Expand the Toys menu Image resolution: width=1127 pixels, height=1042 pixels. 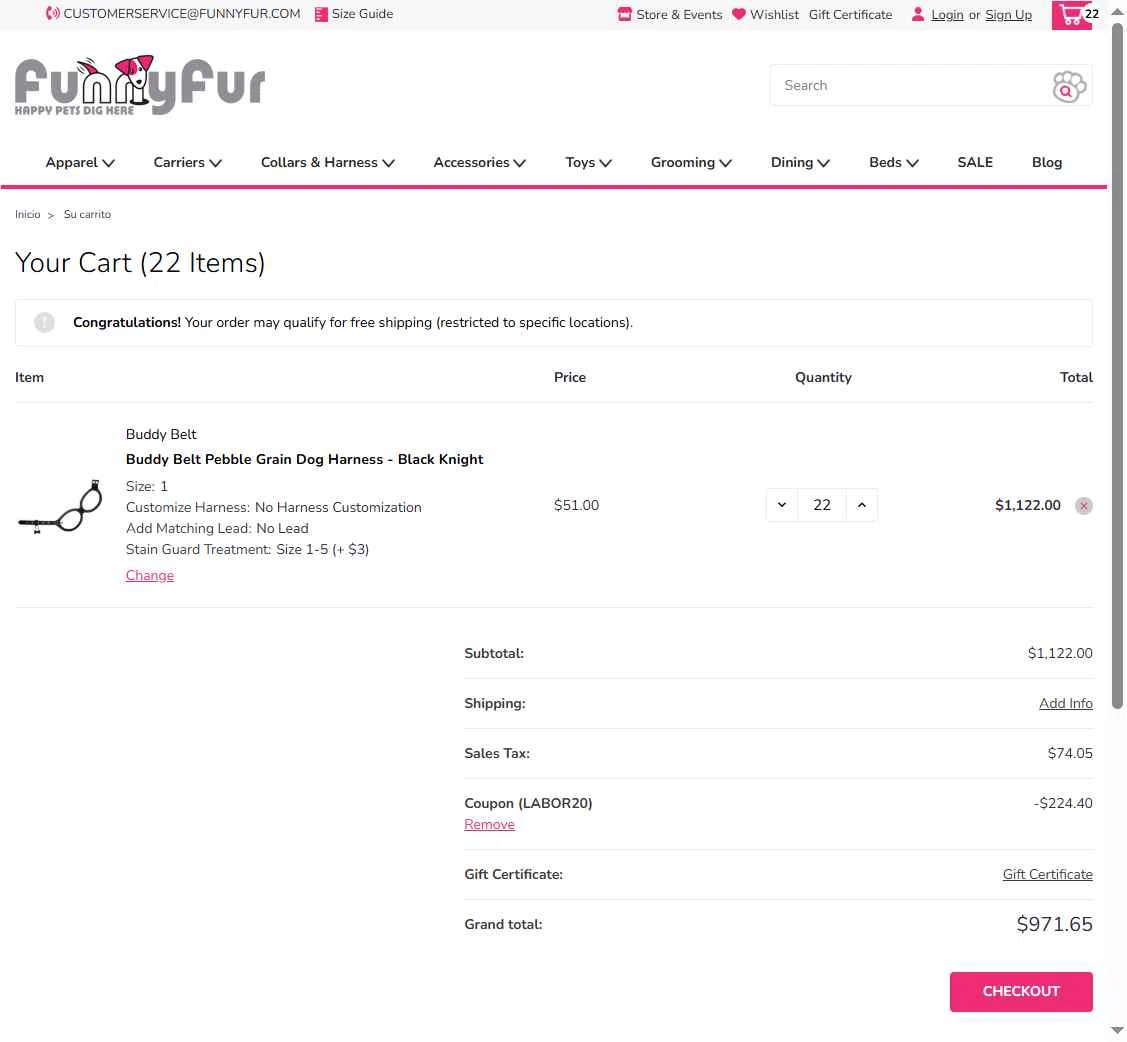588,162
